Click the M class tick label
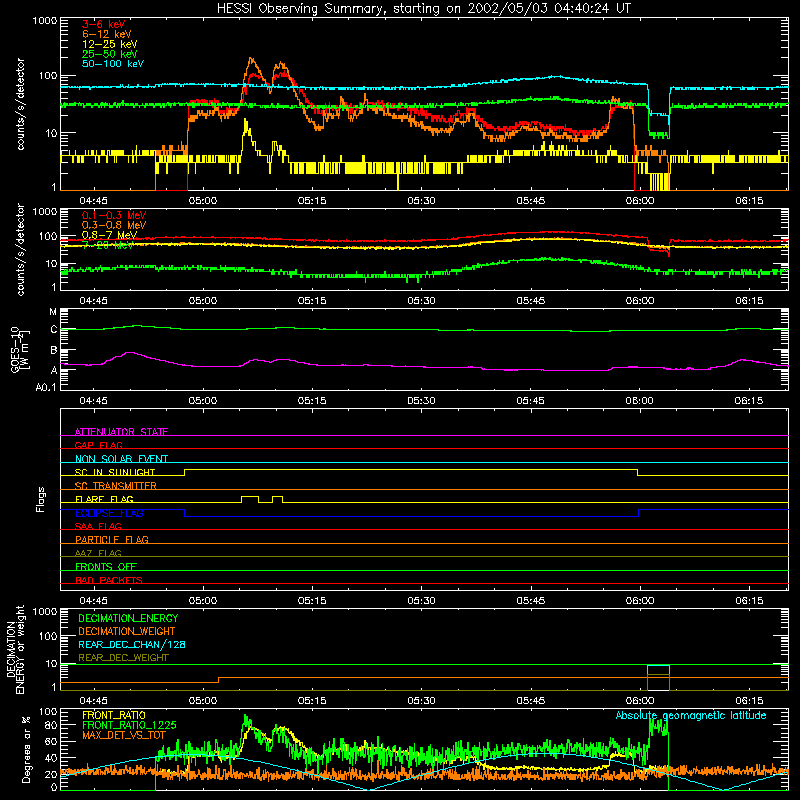 click(53, 312)
